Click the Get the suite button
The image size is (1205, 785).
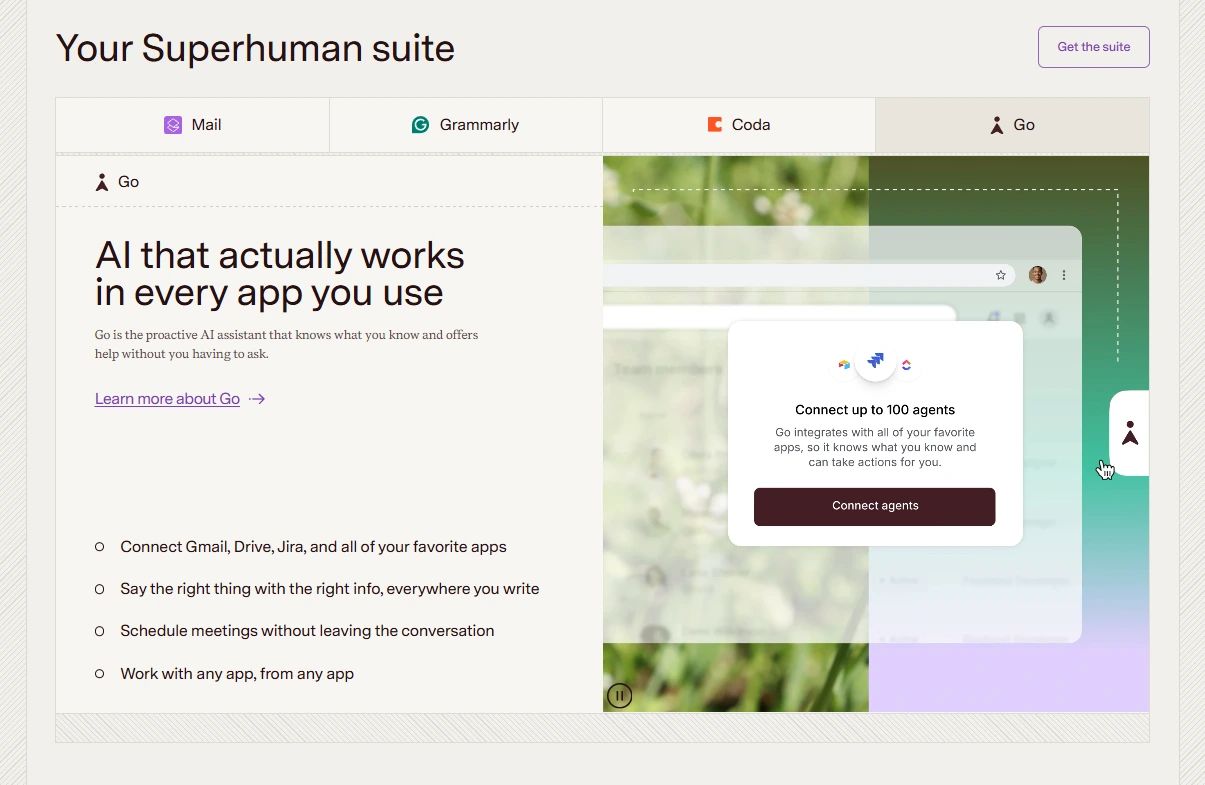tap(1094, 47)
